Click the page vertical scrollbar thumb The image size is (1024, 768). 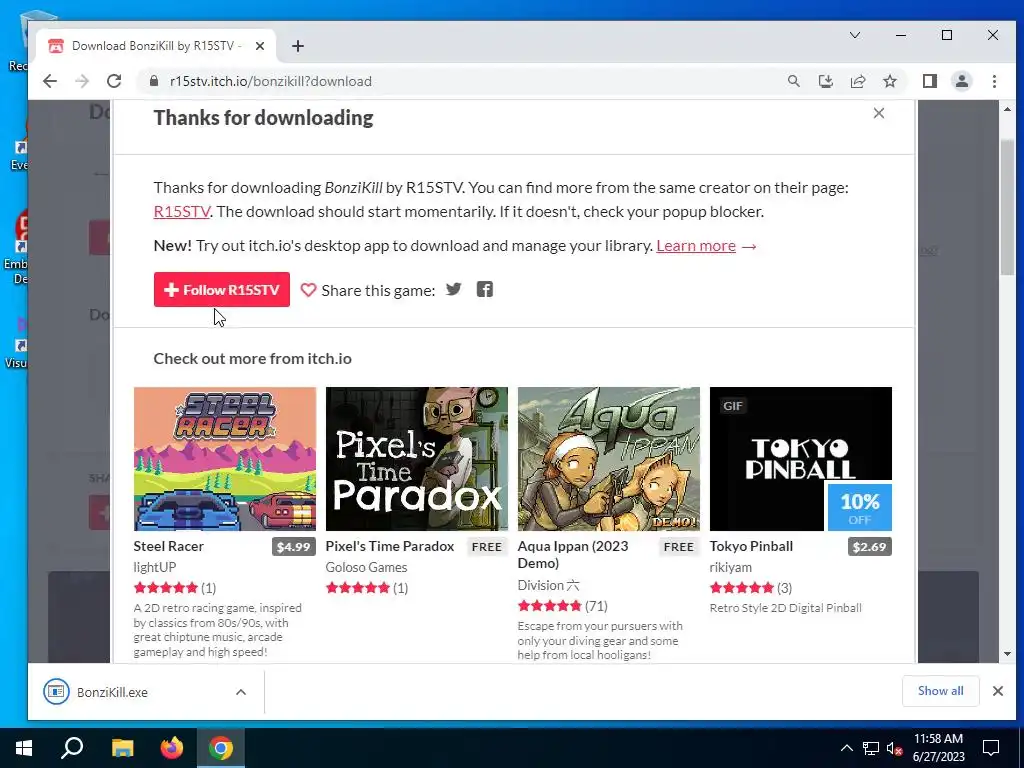coord(1007,208)
